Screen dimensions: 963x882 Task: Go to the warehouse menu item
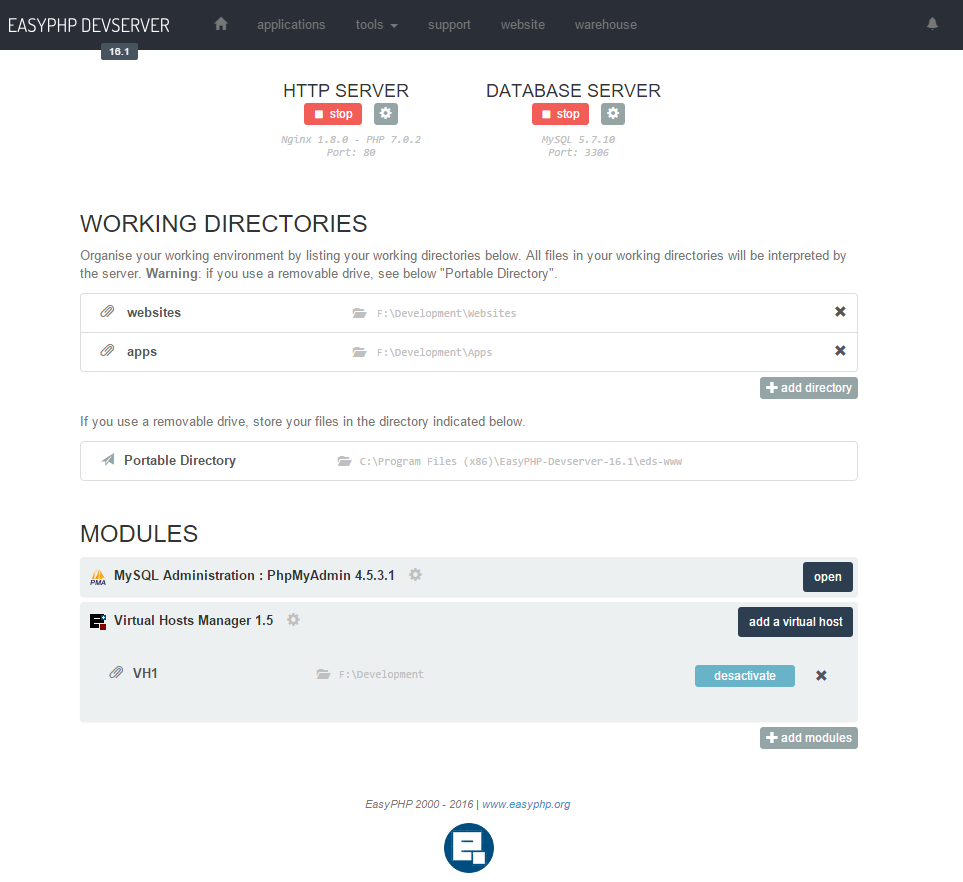[605, 24]
